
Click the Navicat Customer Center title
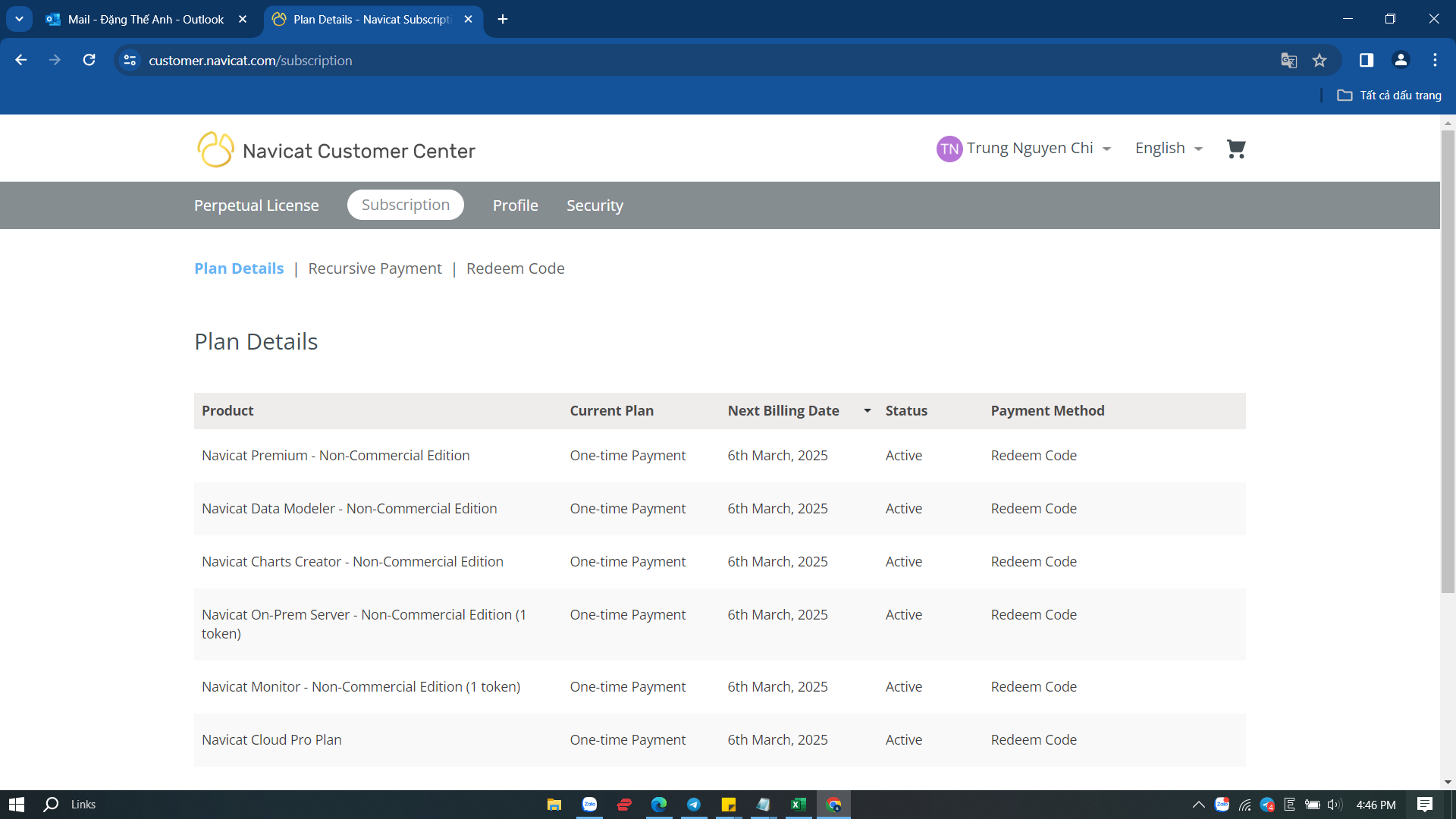tap(359, 151)
